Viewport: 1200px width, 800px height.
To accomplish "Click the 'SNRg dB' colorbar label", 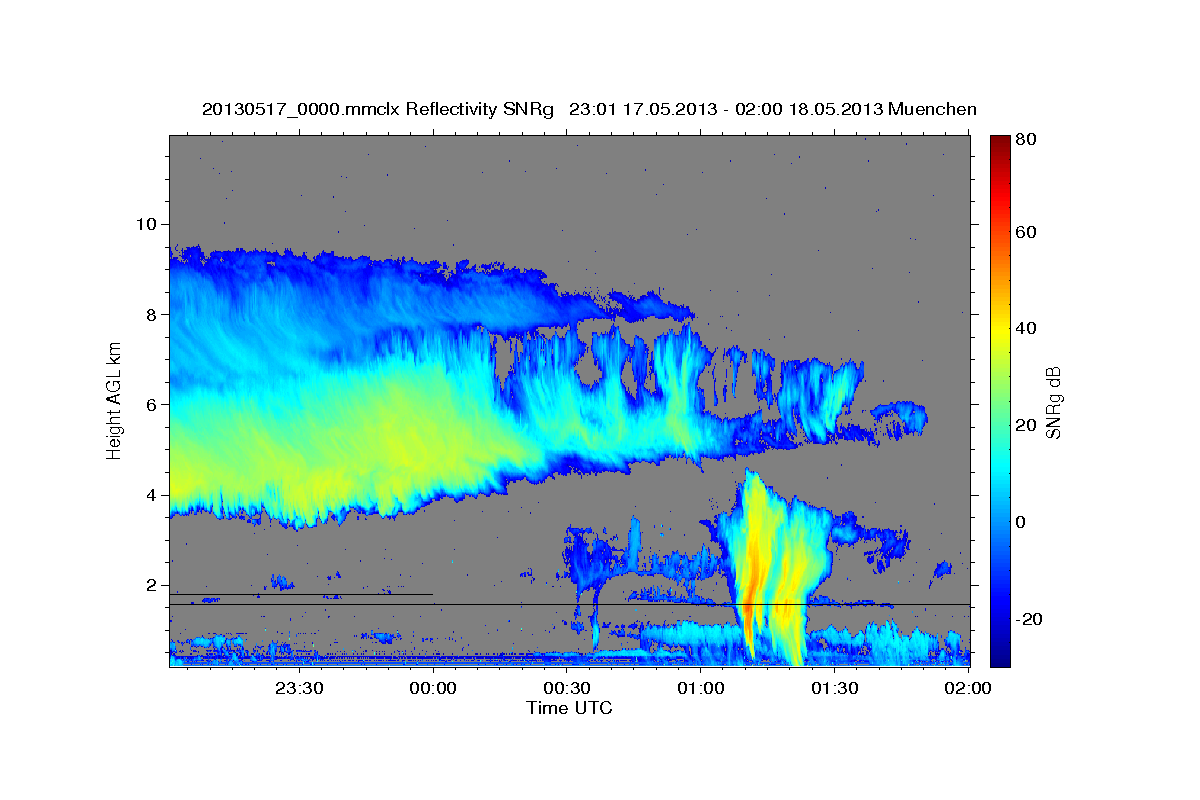I will (1053, 402).
